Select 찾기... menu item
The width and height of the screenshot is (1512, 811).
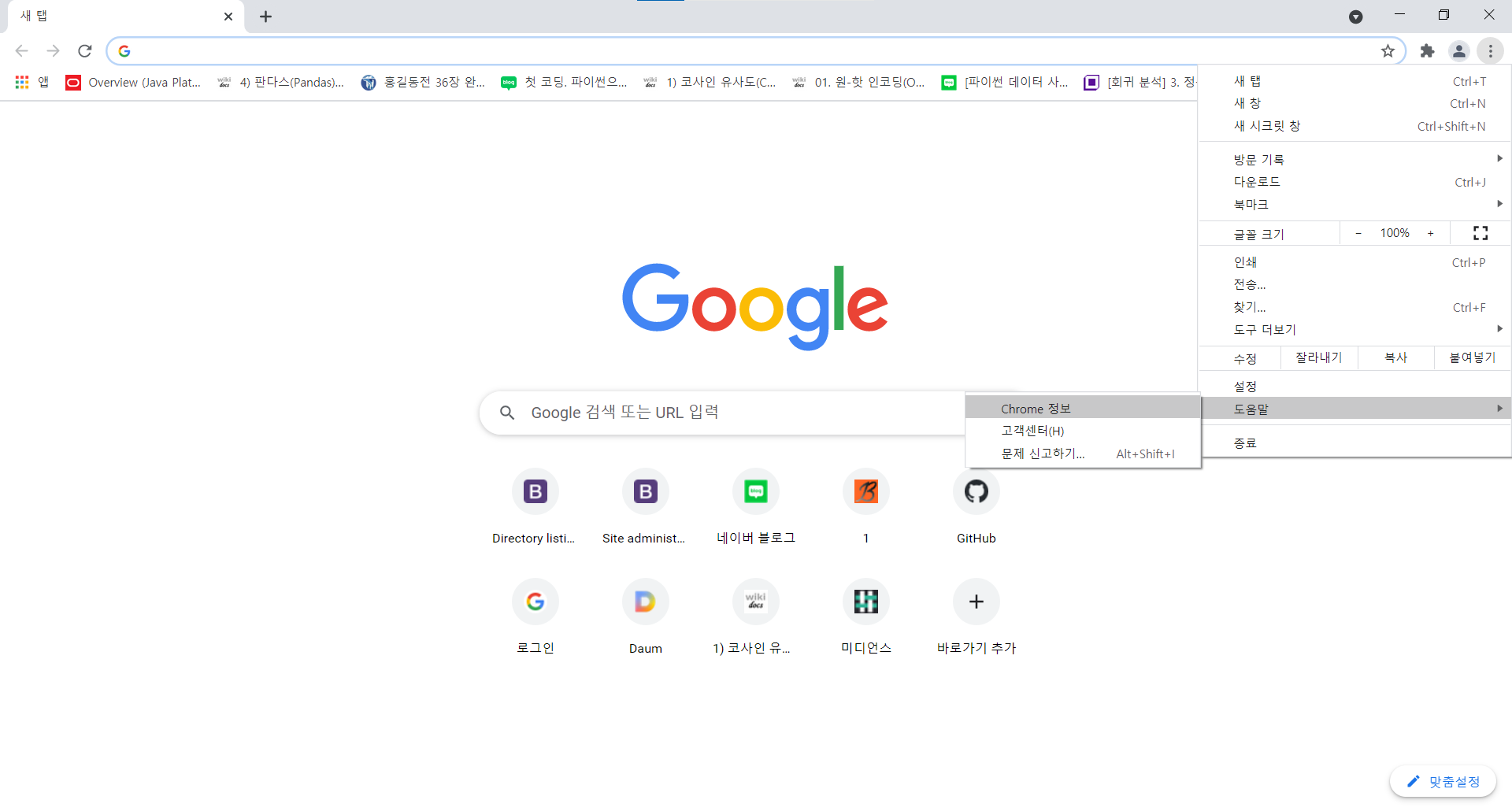pos(1354,307)
